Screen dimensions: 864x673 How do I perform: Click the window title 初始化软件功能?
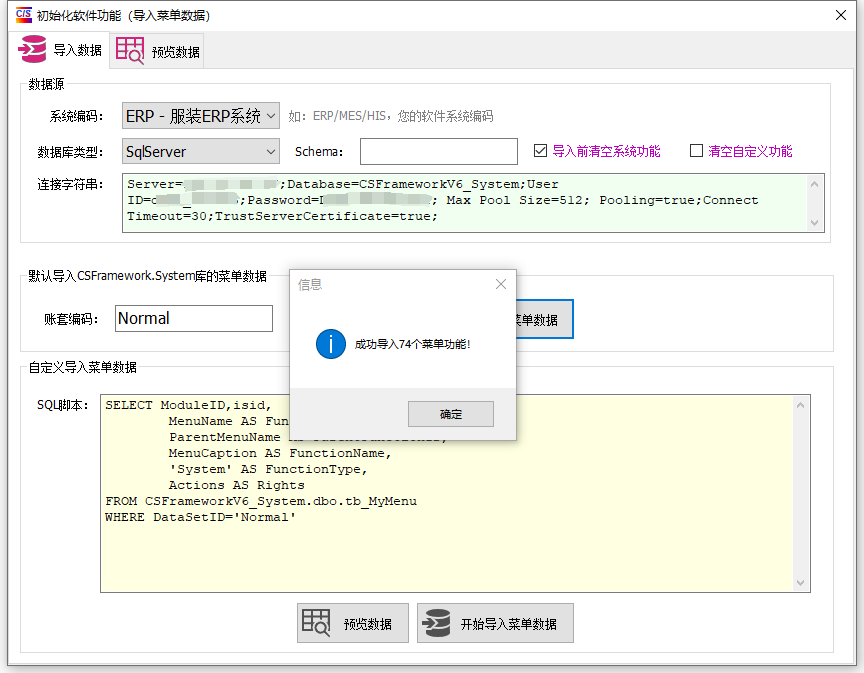tap(123, 15)
